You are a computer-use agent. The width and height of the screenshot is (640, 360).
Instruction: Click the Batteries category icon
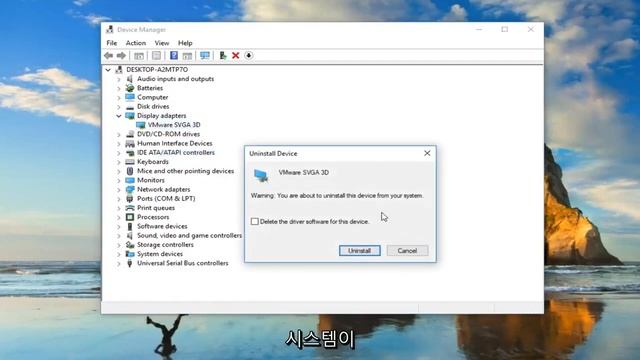click(x=130, y=88)
